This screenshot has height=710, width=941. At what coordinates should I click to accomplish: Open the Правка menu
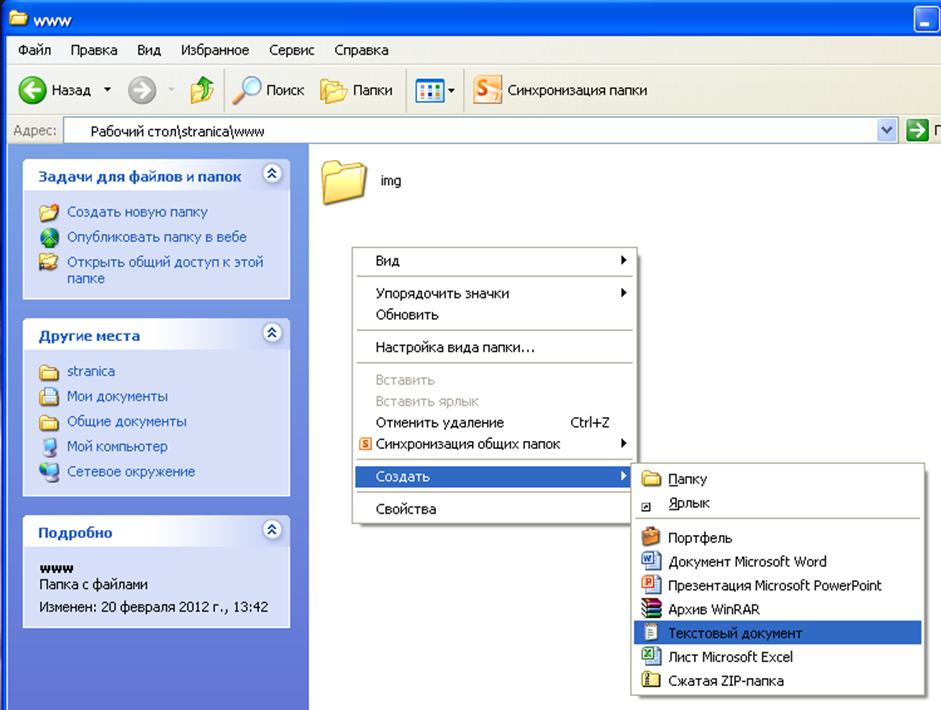point(94,50)
